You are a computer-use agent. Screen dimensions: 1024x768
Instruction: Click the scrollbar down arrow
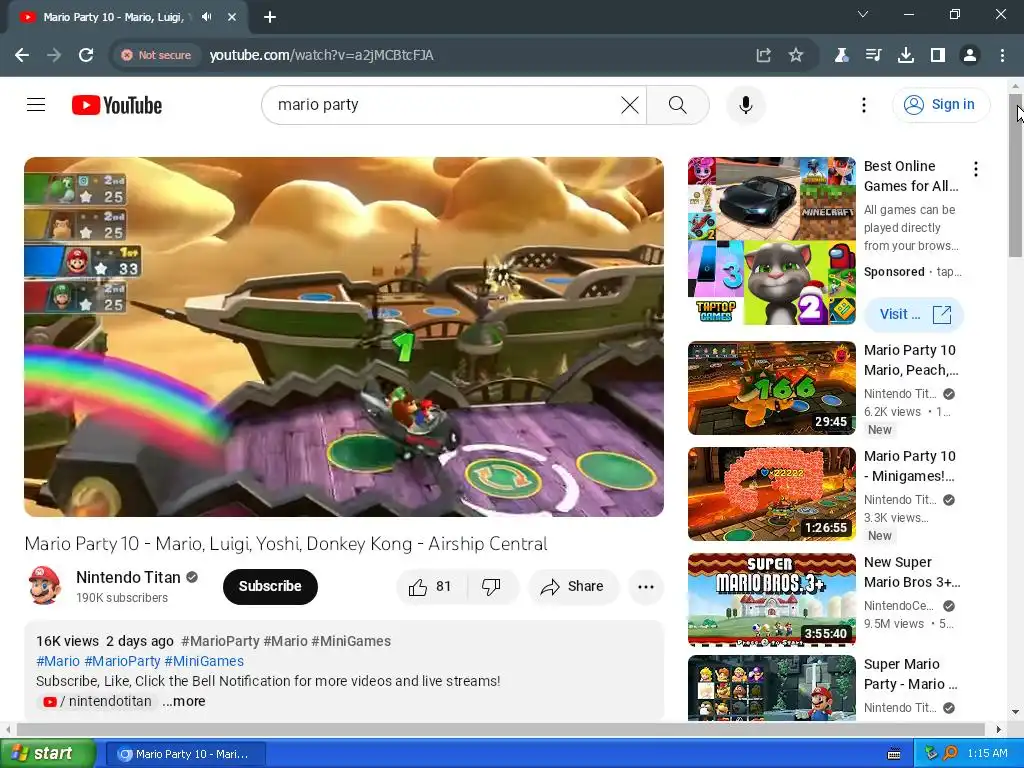pyautogui.click(x=1015, y=711)
